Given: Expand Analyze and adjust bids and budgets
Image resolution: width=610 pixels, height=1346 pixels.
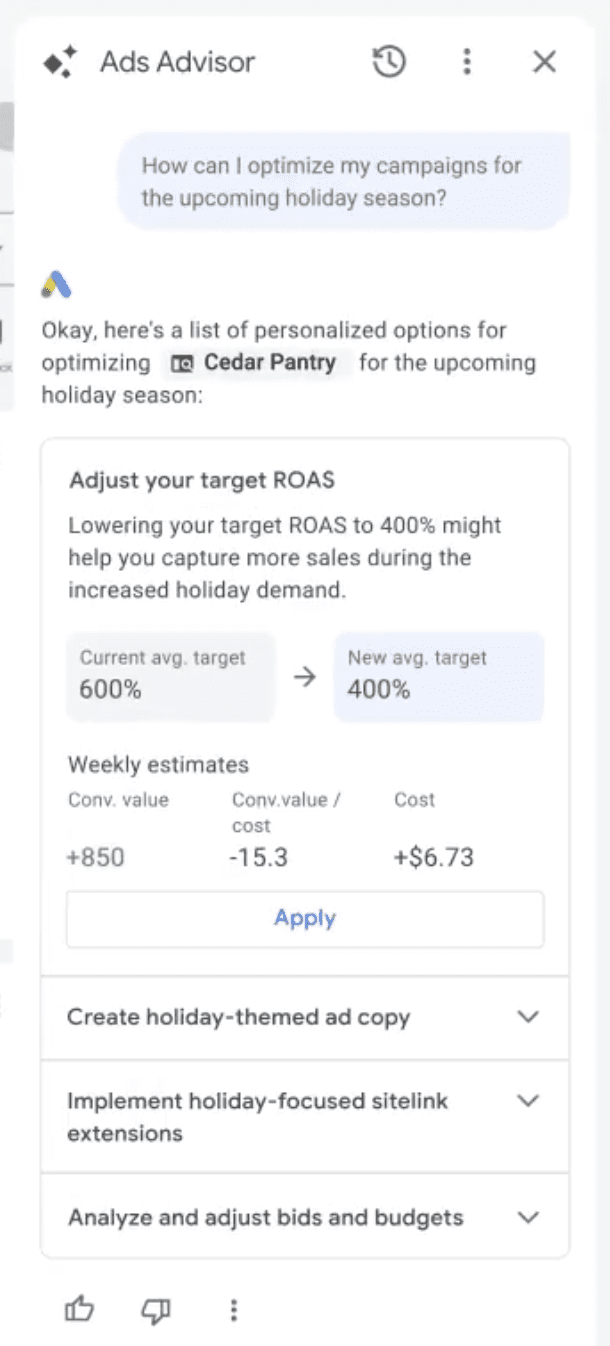Looking at the screenshot, I should tap(527, 1217).
